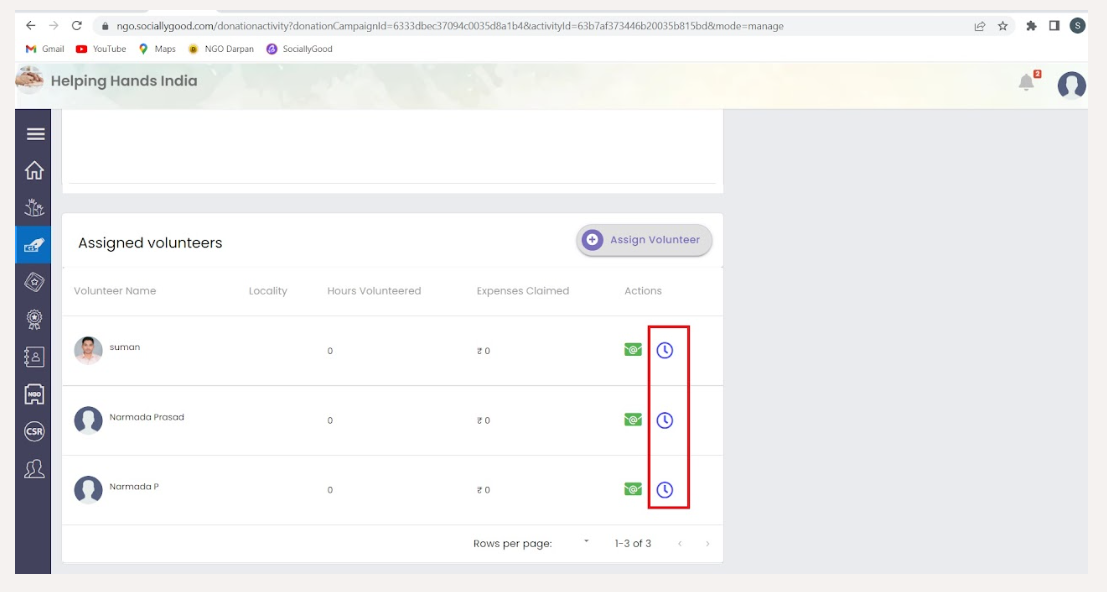Click the name Narmada P

[x=134, y=486]
